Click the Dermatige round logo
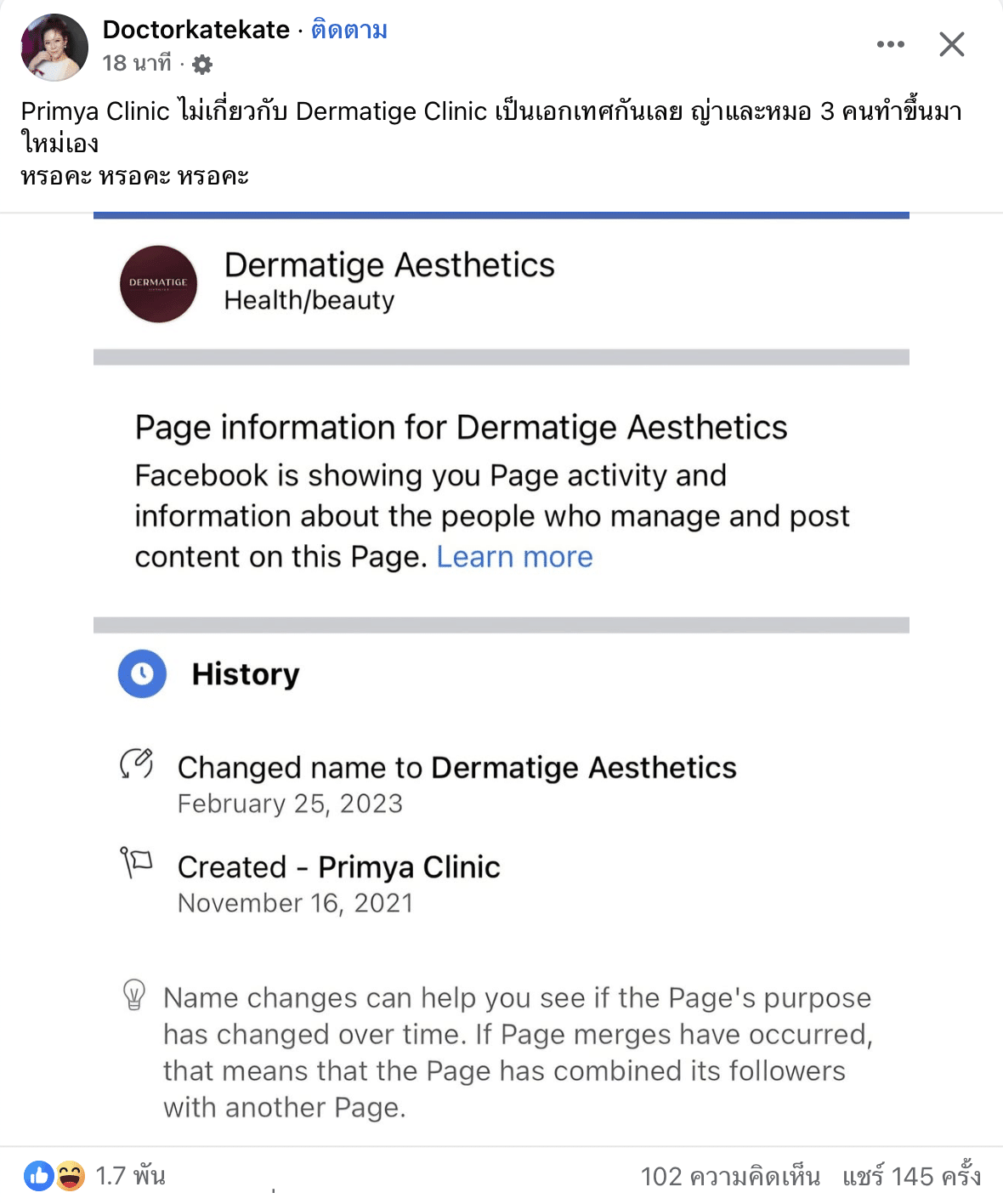The image size is (1003, 1204). click(x=158, y=284)
